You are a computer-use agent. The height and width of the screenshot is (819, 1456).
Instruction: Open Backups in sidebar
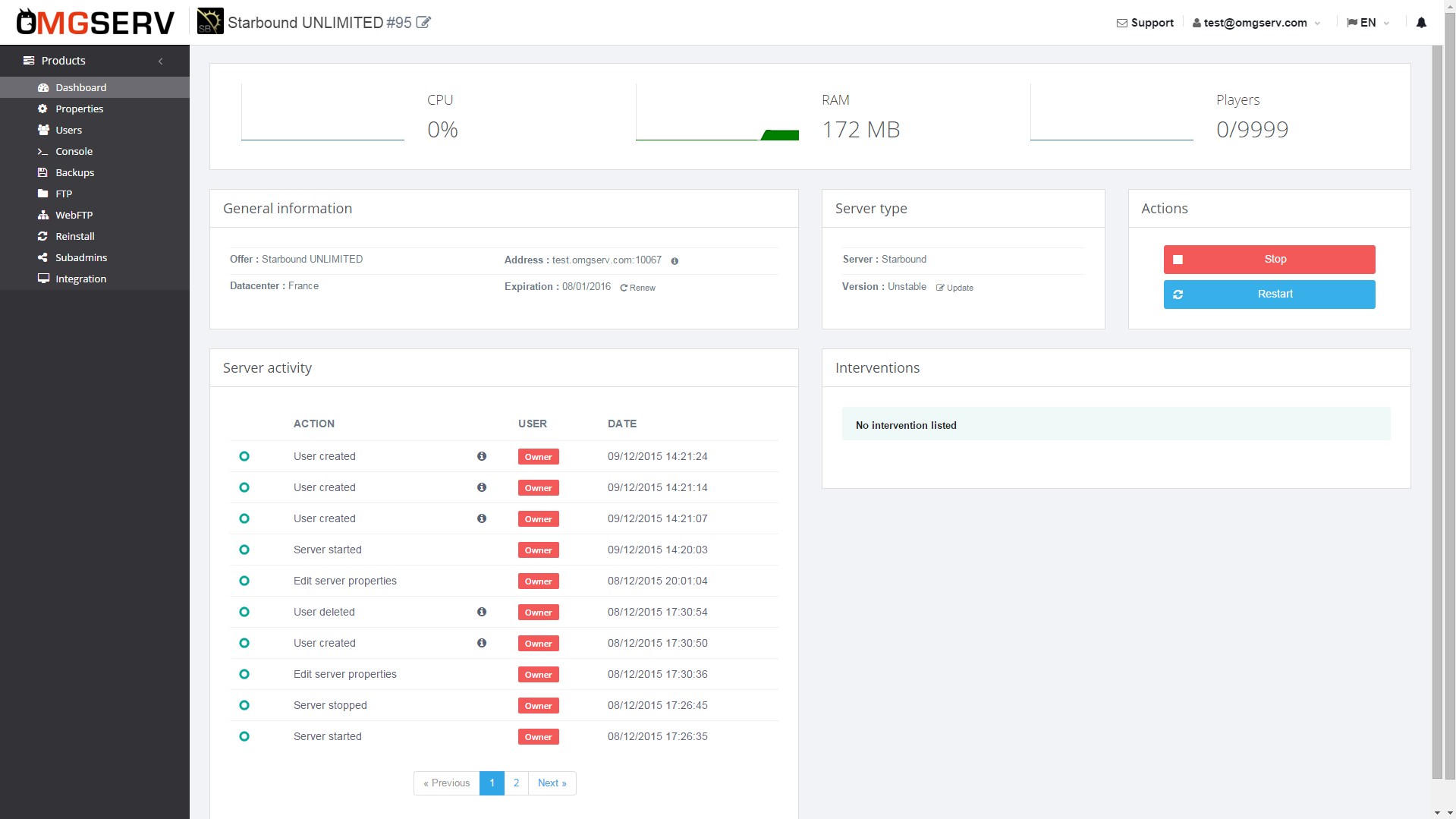coord(95,172)
